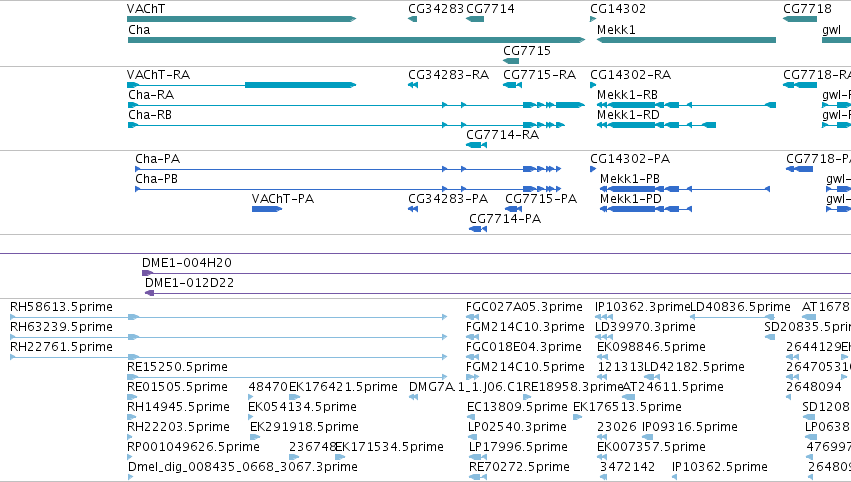
Task: Click the FGC027A05.3prime EST label
Action: point(524,307)
